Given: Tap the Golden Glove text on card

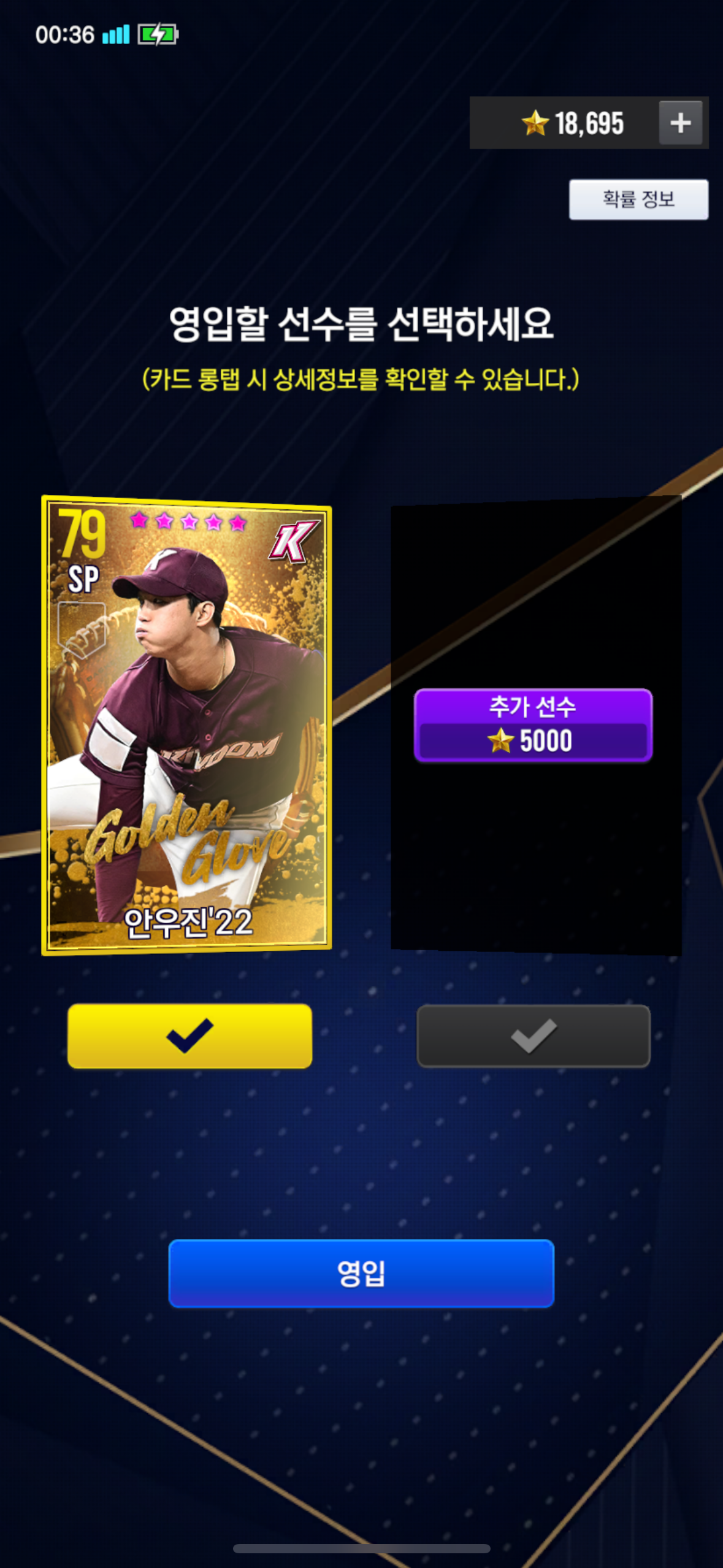Looking at the screenshot, I should coord(187,837).
